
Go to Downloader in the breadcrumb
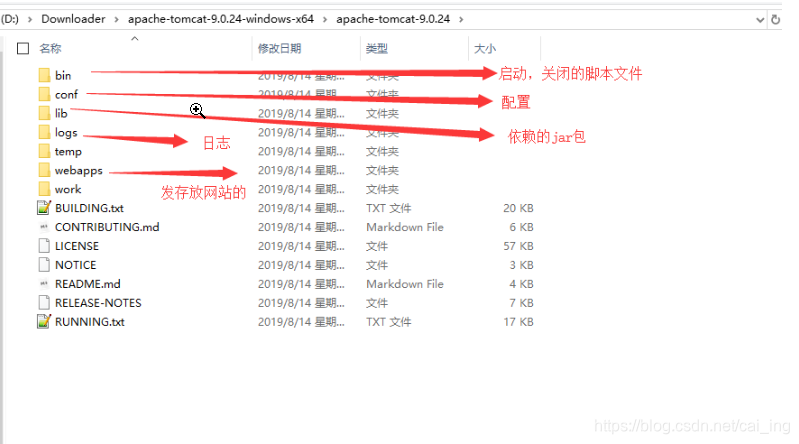(73, 19)
